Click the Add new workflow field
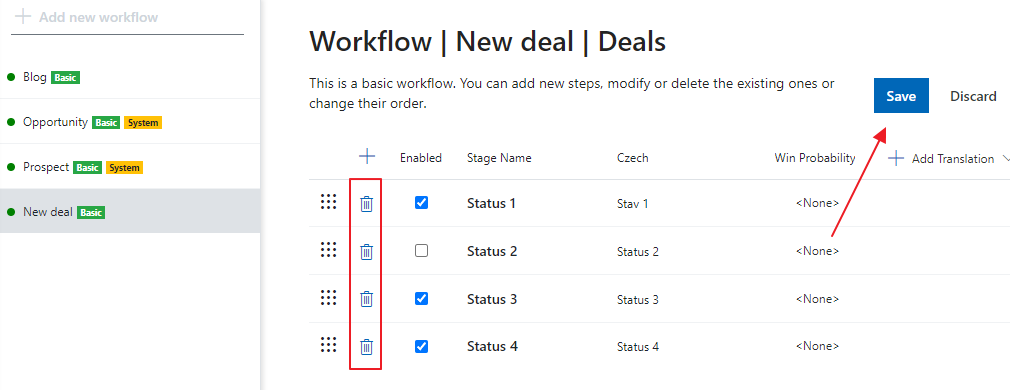The image size is (1012, 390). point(128,17)
